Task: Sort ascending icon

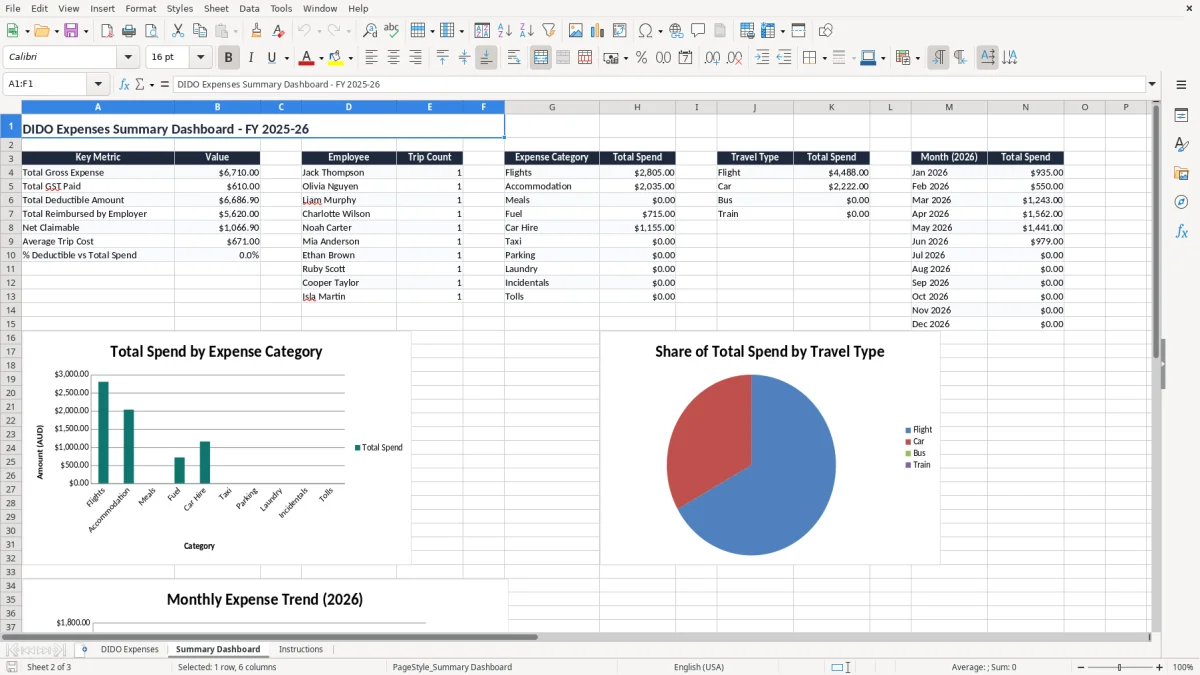Action: 505,31
